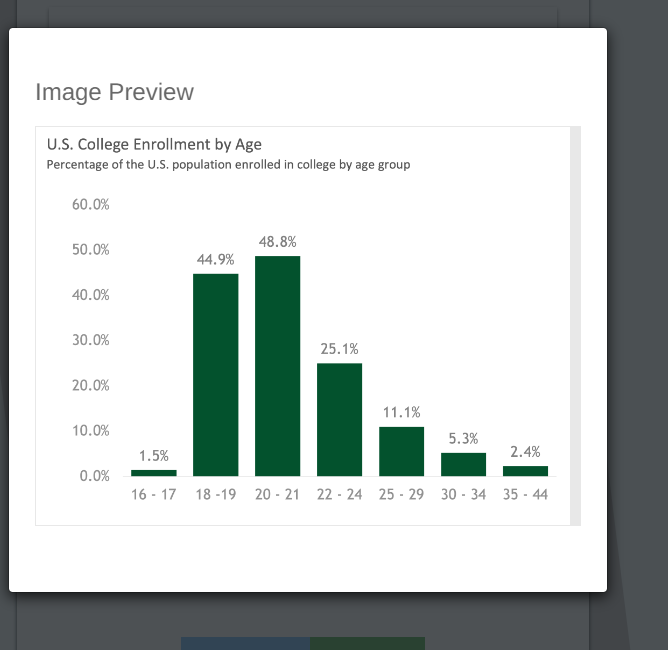This screenshot has width=668, height=650.
Task: Click the subtitle about percentage enrolled by age group
Action: 228,164
